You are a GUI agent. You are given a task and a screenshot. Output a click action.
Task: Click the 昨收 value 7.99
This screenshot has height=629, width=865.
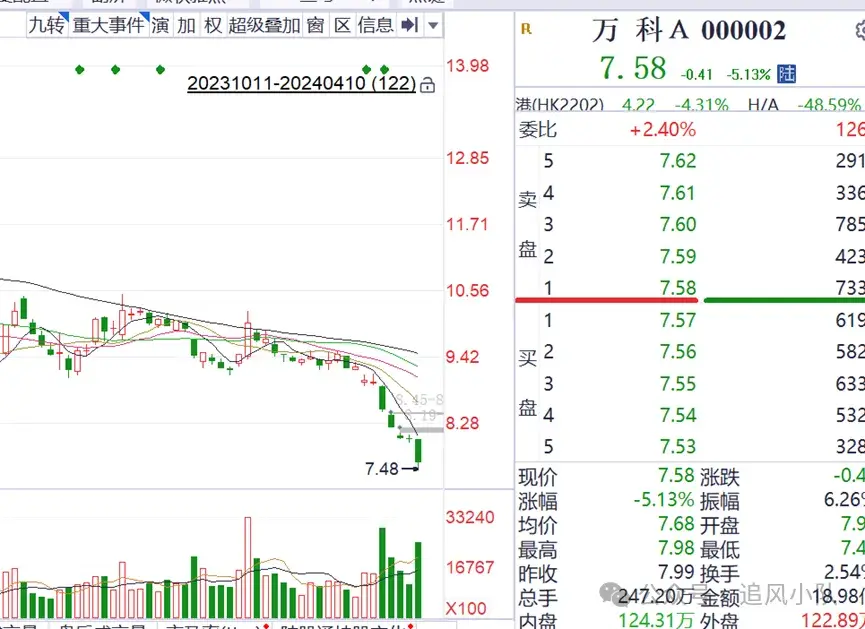click(x=676, y=573)
